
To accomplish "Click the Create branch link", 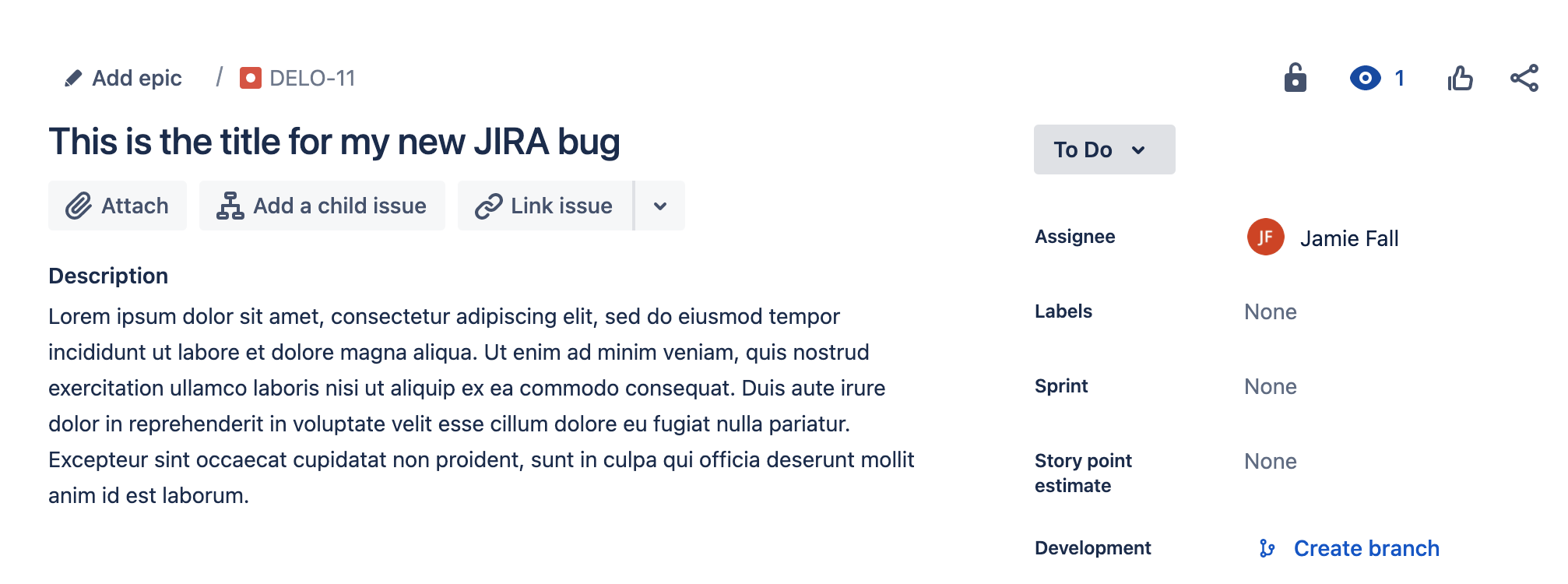I will [x=1366, y=548].
